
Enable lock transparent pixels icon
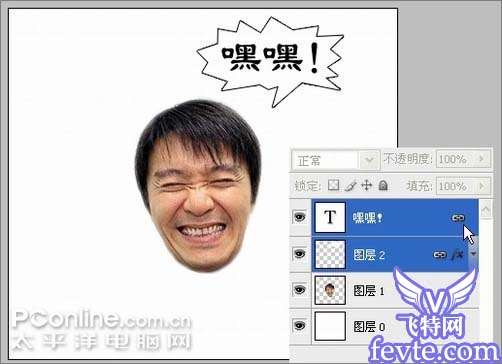pyautogui.click(x=334, y=185)
